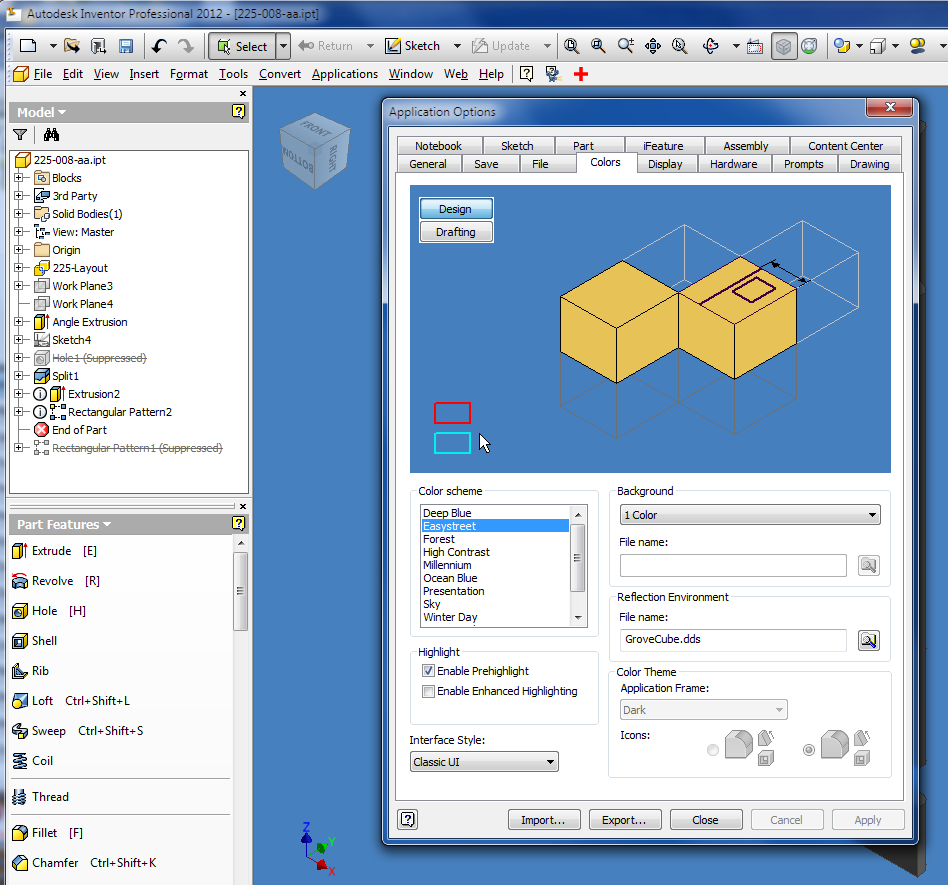Apply the Application Options changes

pyautogui.click(x=868, y=819)
